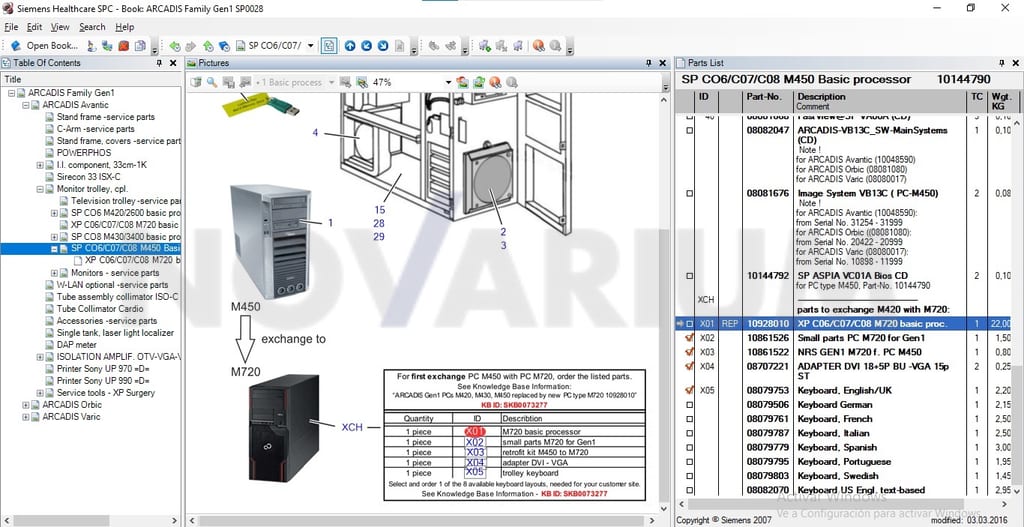Click the add to cart icon in the main toolbar

tap(485, 46)
